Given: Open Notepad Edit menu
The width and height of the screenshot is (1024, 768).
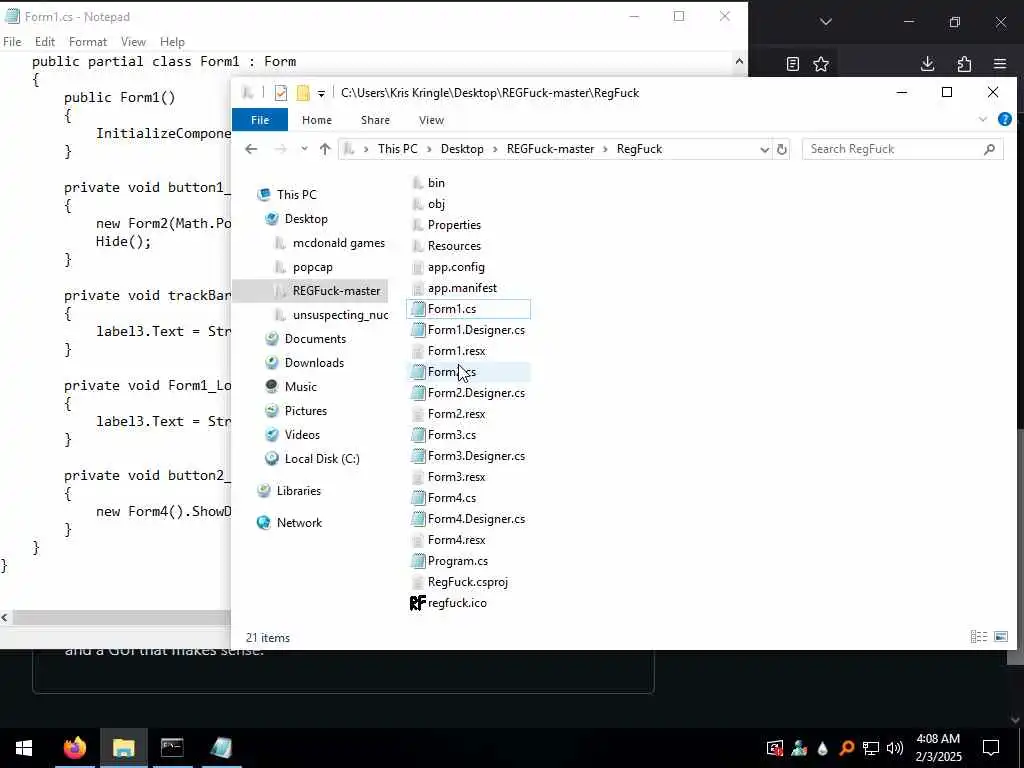Looking at the screenshot, I should pyautogui.click(x=44, y=42).
